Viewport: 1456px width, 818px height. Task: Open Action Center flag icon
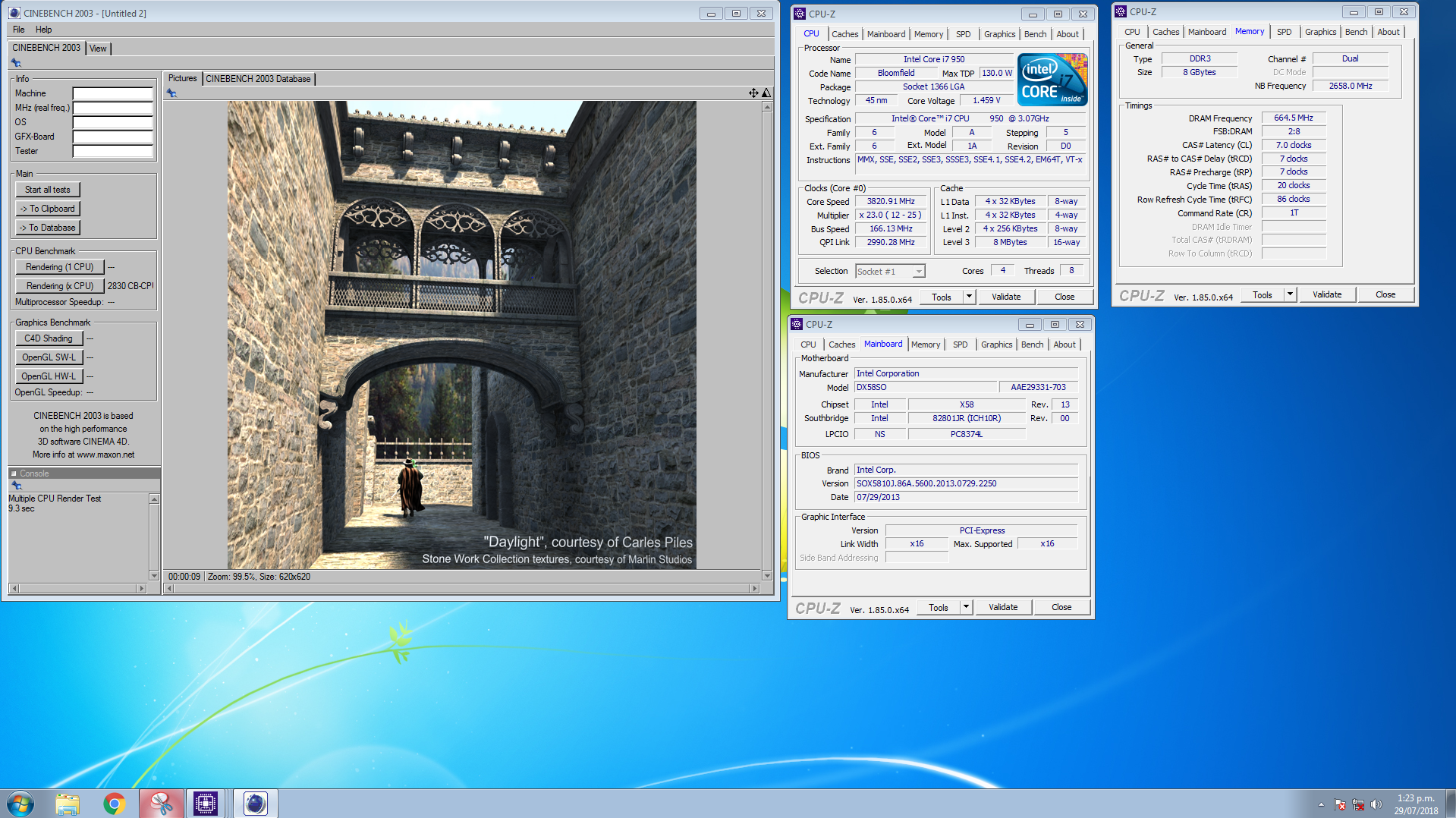coord(1340,804)
